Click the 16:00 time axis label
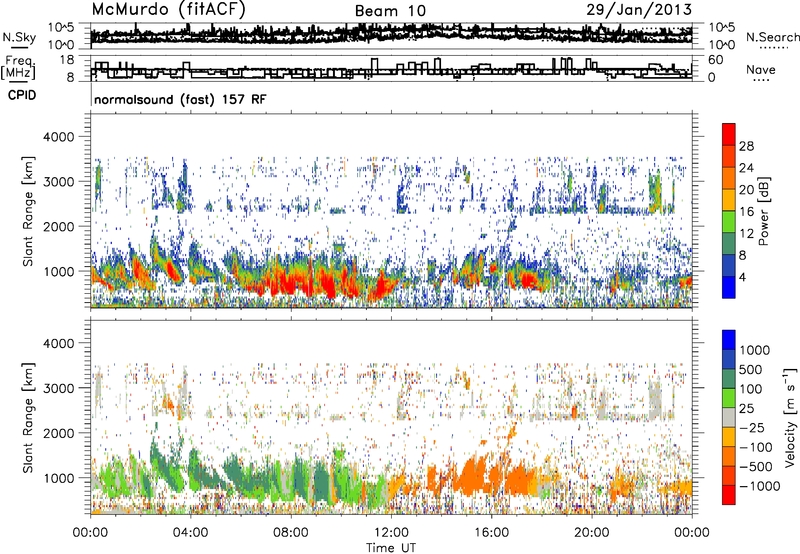 [x=491, y=533]
